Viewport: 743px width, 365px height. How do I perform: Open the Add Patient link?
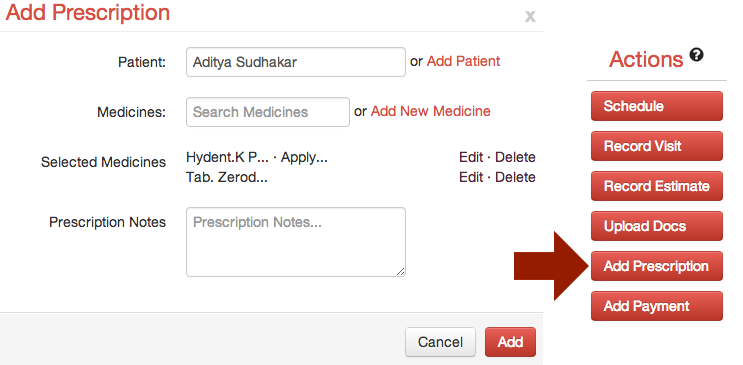(463, 62)
